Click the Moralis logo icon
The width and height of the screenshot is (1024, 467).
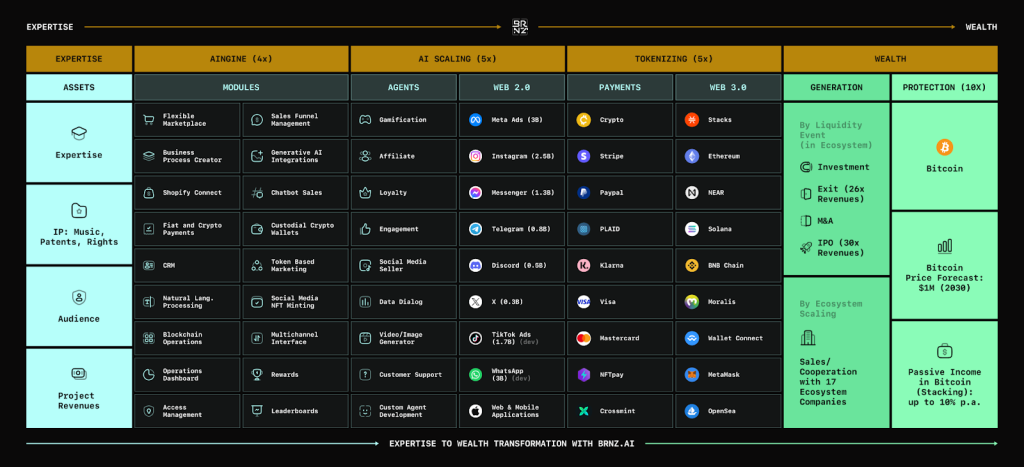tap(692, 302)
